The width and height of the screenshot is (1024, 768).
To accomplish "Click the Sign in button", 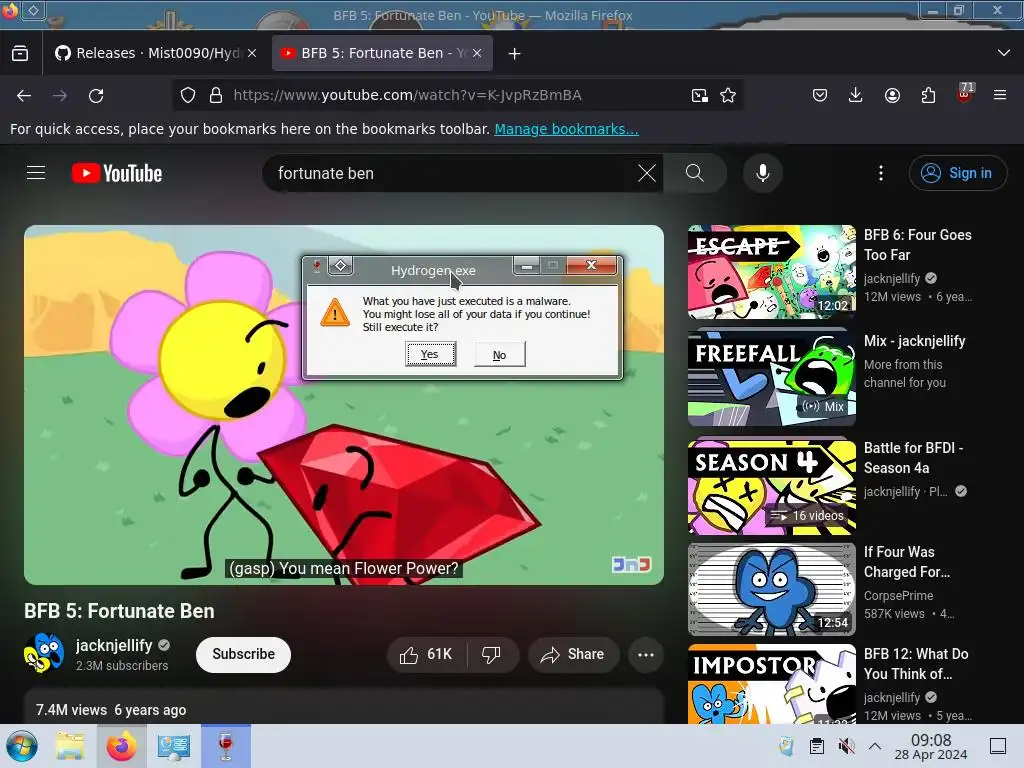I will (x=957, y=173).
